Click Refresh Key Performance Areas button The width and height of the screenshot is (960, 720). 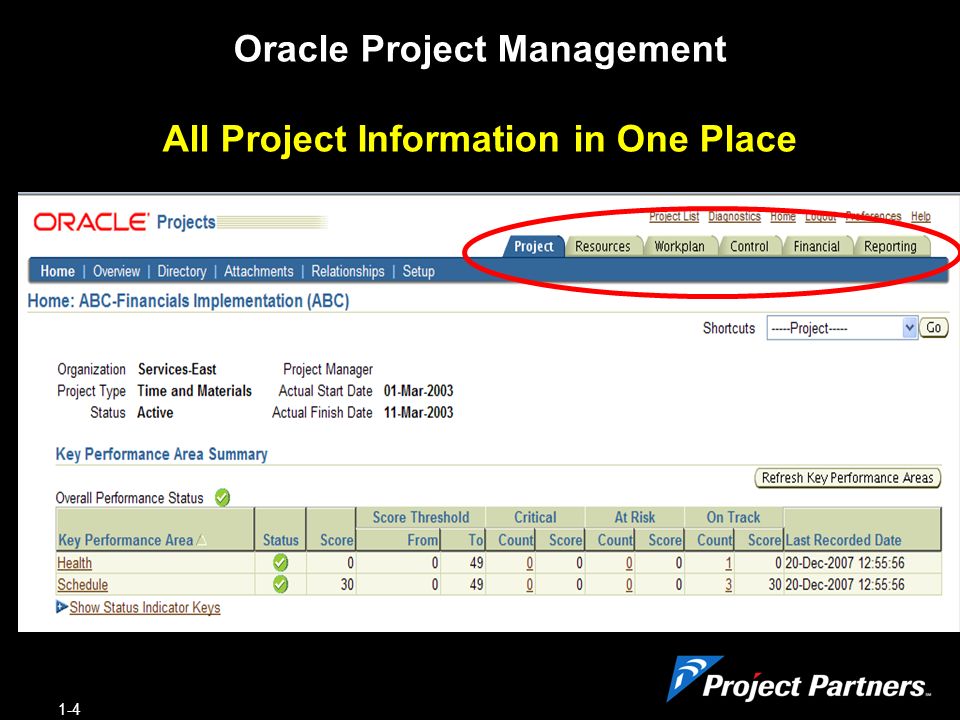click(x=847, y=478)
